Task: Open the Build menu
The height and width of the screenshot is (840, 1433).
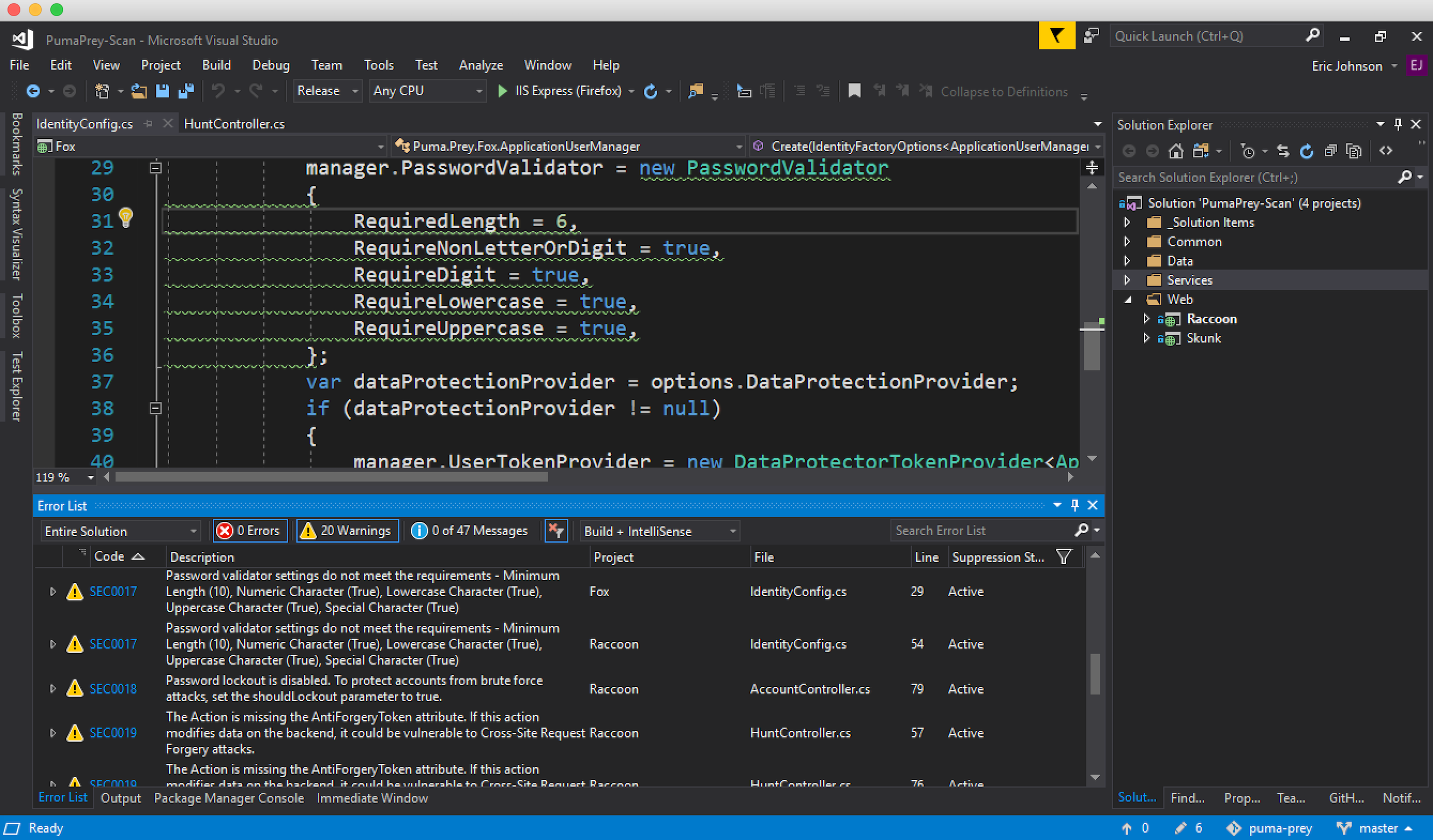Action: pos(216,65)
